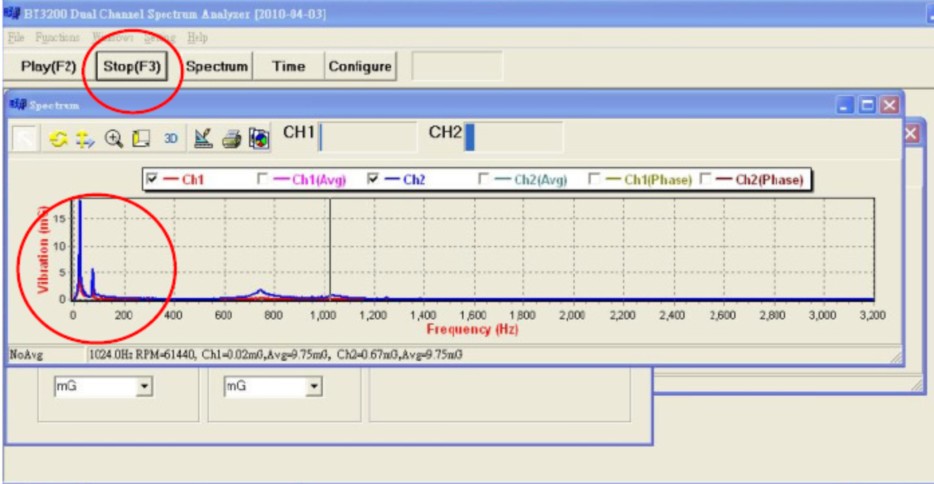Close the Spectrum window

[889, 105]
